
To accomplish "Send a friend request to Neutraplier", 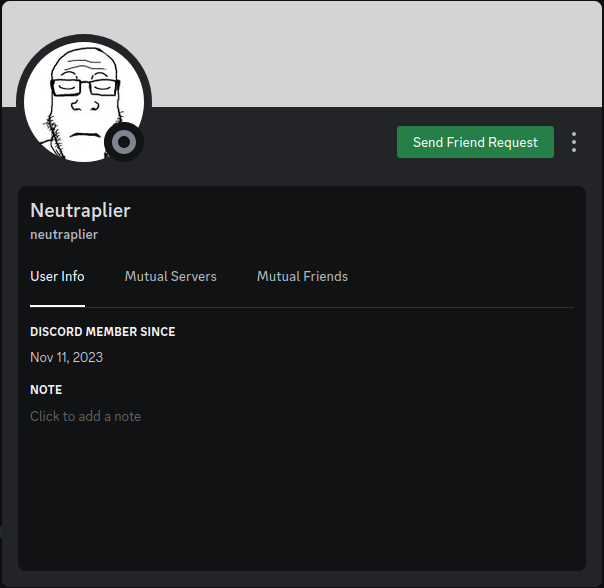I will [475, 142].
